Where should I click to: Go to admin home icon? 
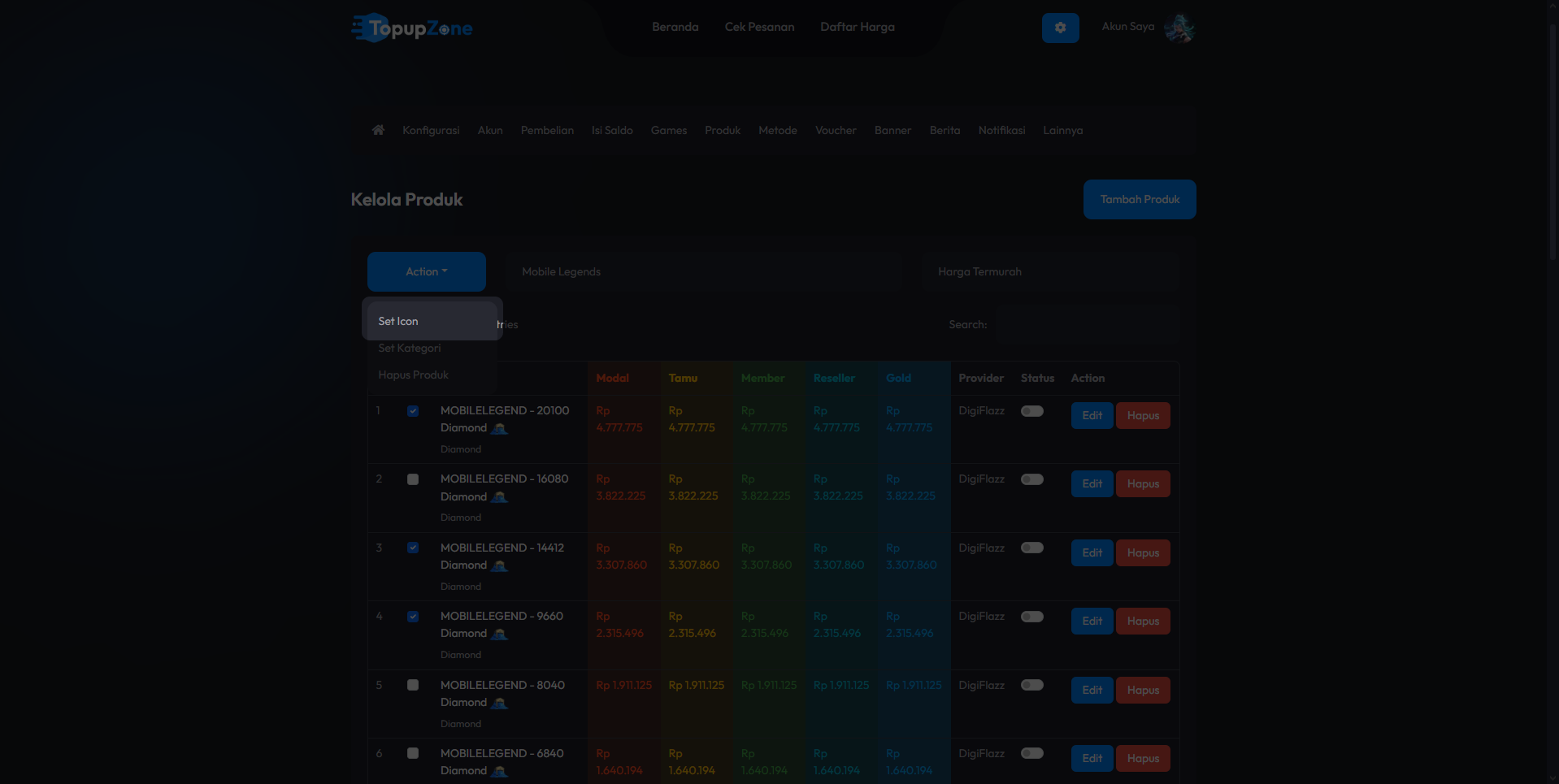click(x=378, y=130)
